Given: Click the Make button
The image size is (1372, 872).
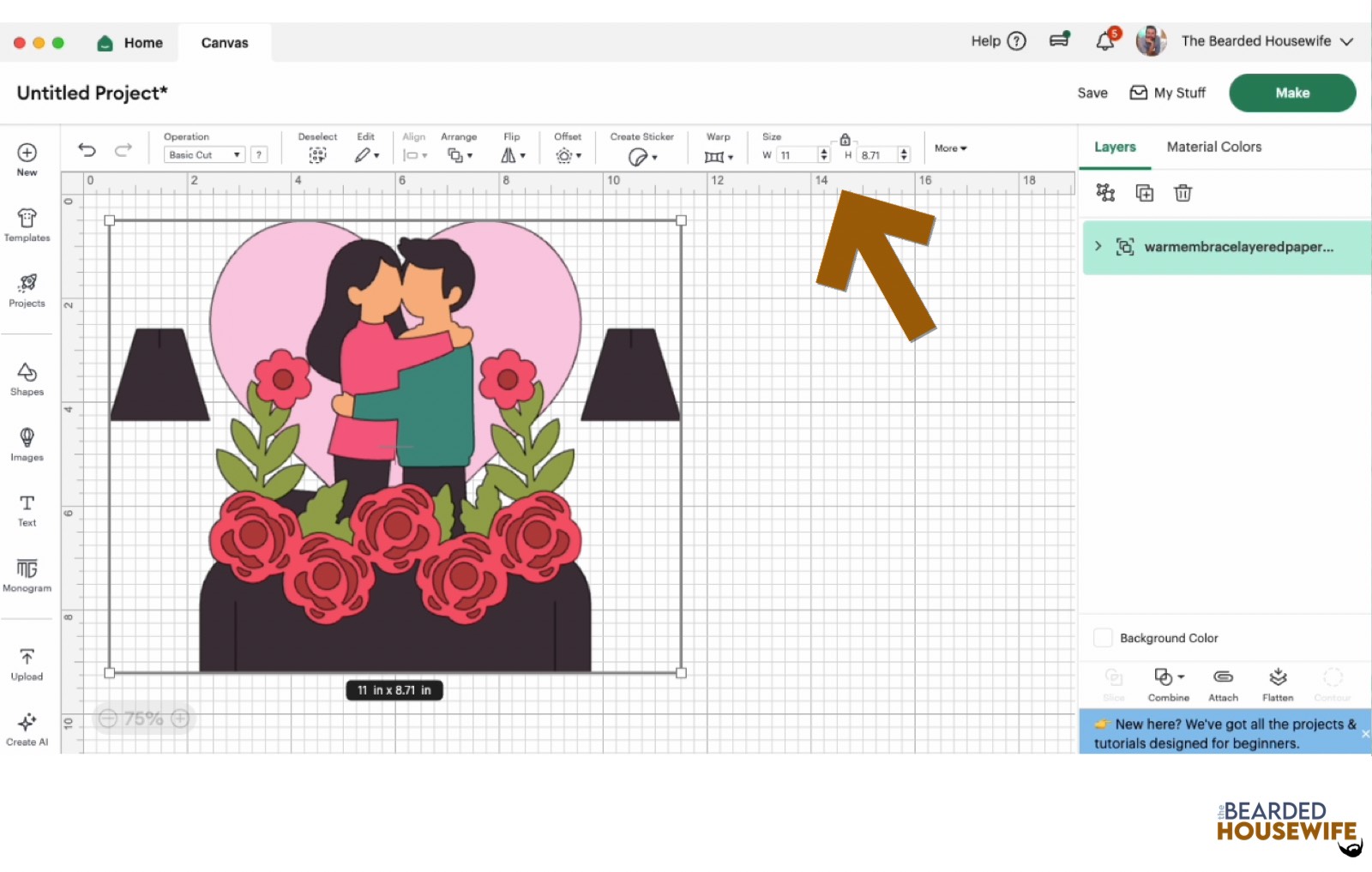Looking at the screenshot, I should click(1291, 93).
